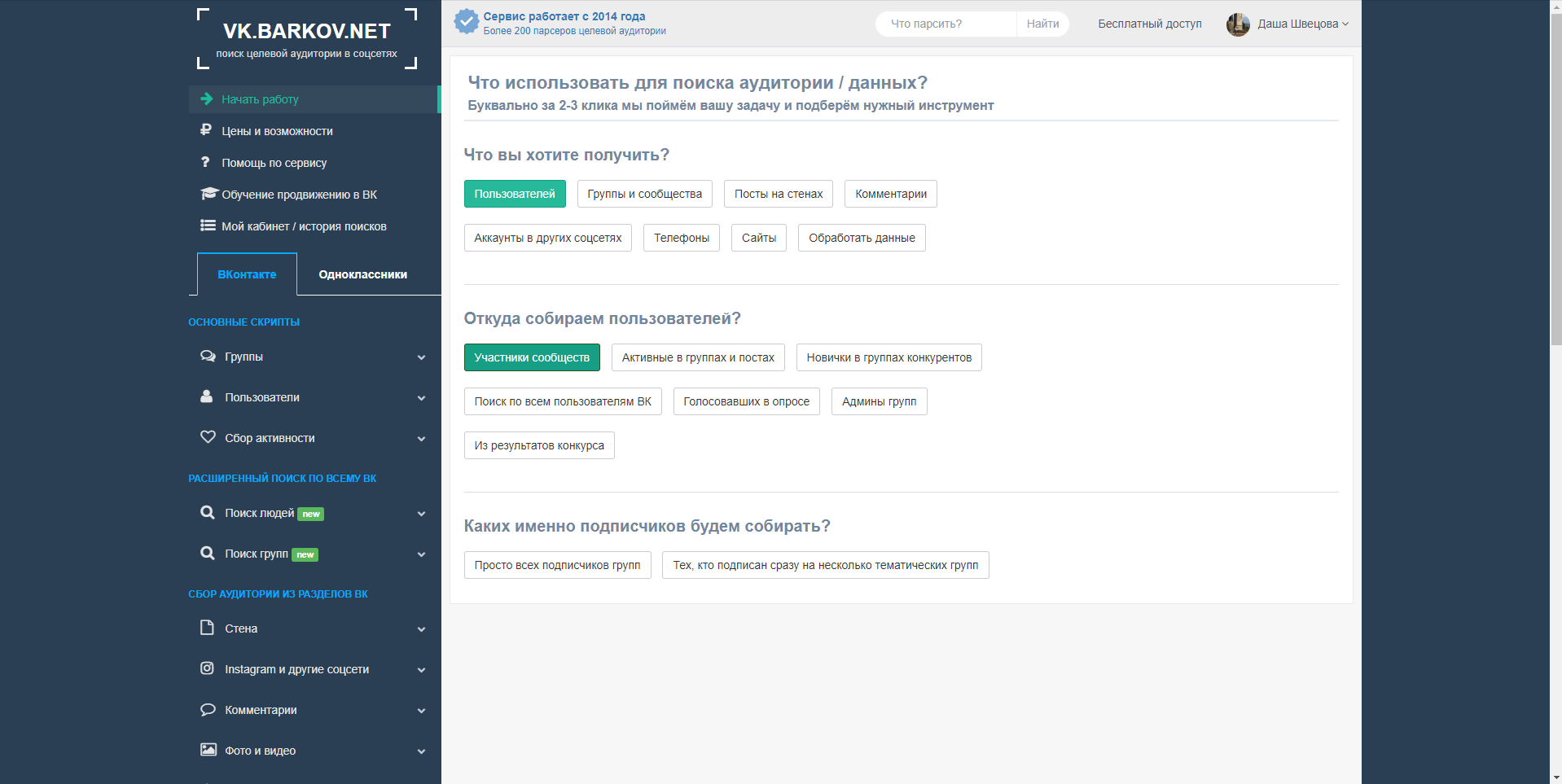Click the question mark icon for Помощь по сервису
This screenshot has height=784, width=1562.
coord(205,162)
